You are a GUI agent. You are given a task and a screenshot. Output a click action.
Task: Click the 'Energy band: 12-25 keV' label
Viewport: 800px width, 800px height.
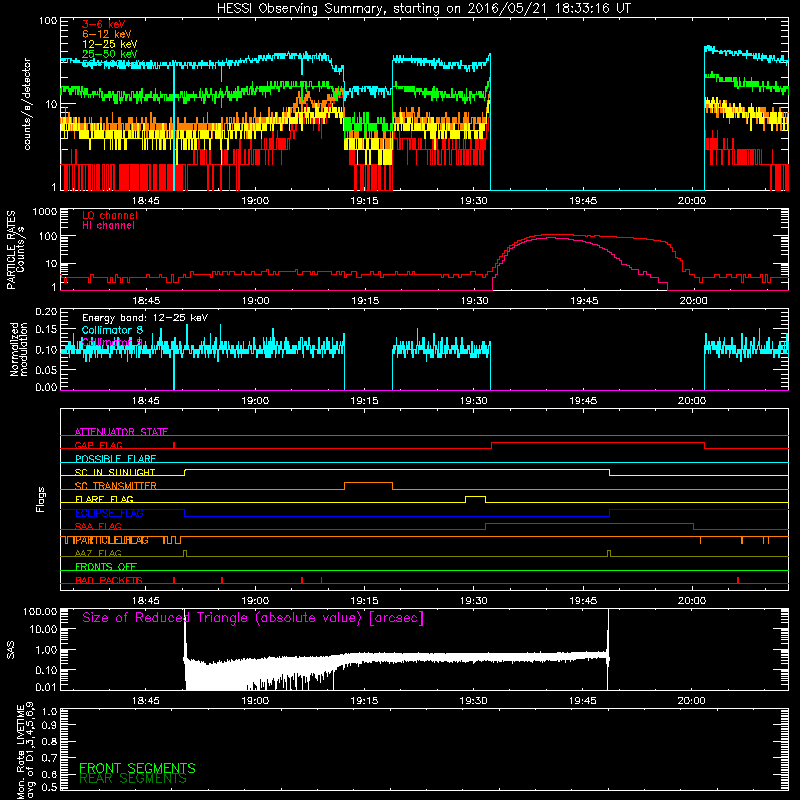[x=145, y=318]
